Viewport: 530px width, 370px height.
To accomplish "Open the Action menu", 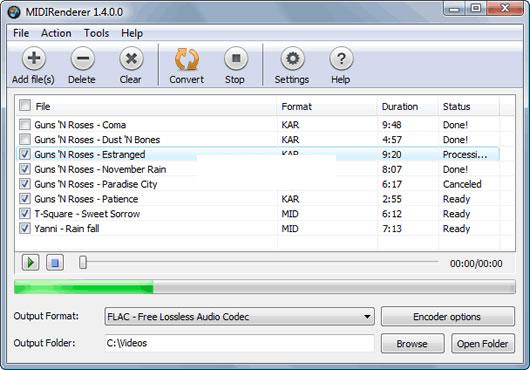I will (x=56, y=33).
